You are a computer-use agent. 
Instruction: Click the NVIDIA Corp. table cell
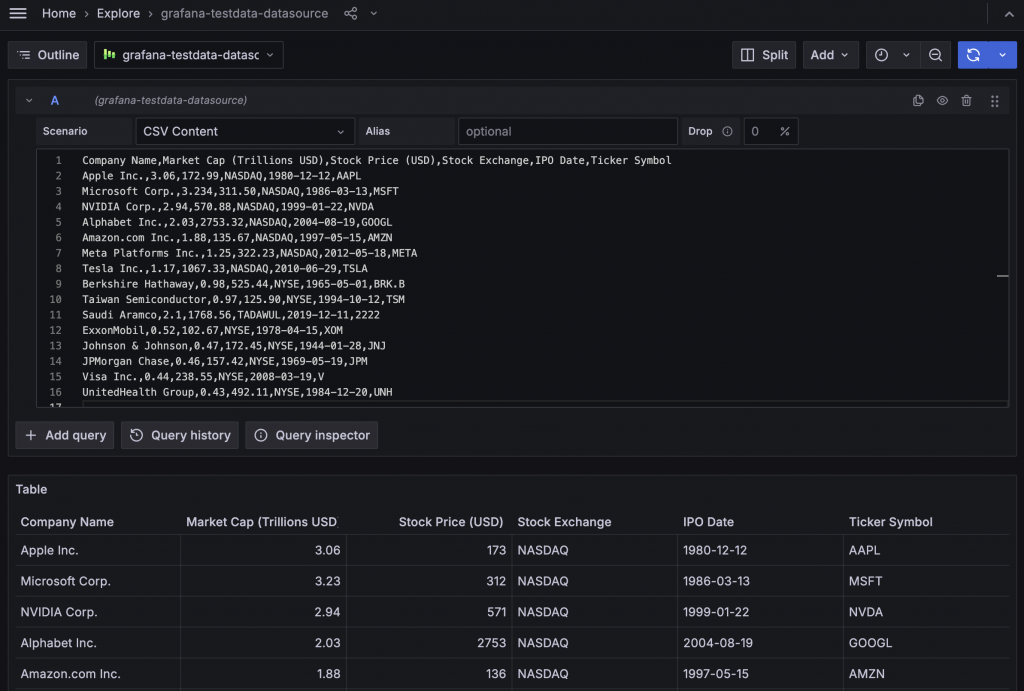[98, 612]
